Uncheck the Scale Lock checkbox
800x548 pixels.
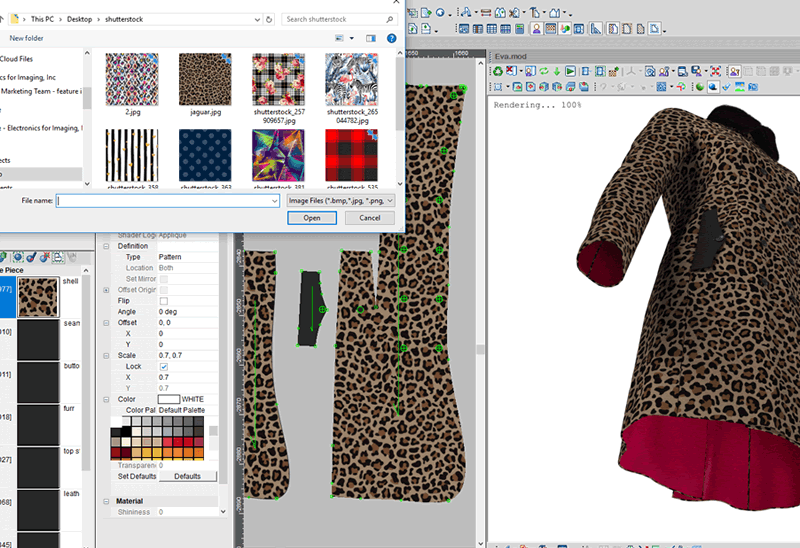click(x=164, y=366)
